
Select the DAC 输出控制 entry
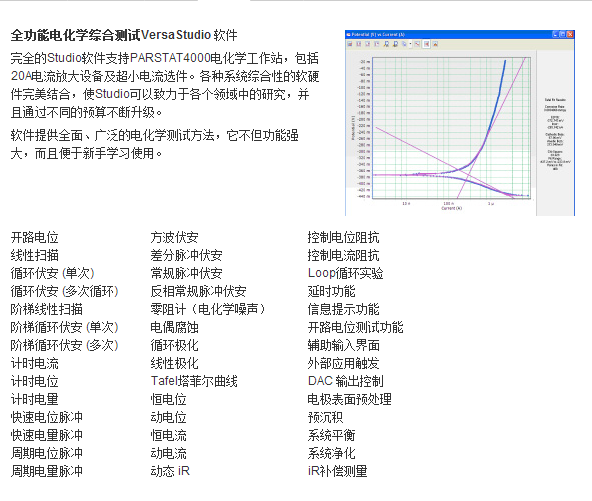tap(345, 381)
